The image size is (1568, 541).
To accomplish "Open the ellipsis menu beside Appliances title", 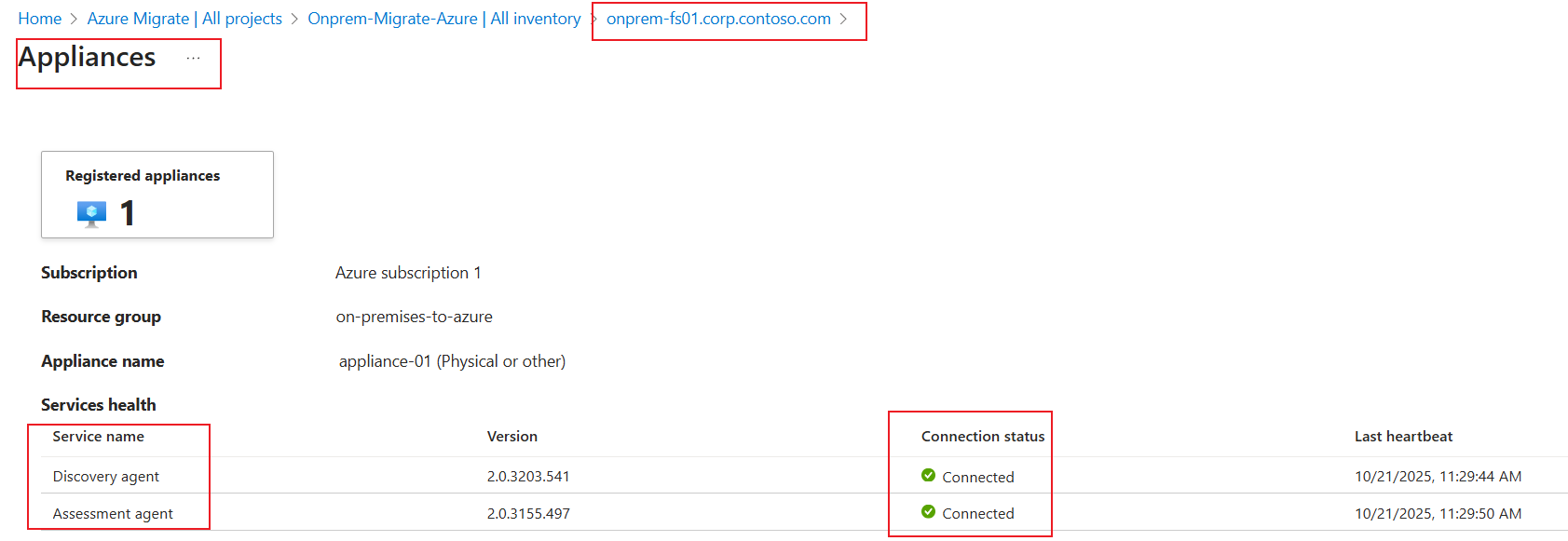I will (193, 58).
